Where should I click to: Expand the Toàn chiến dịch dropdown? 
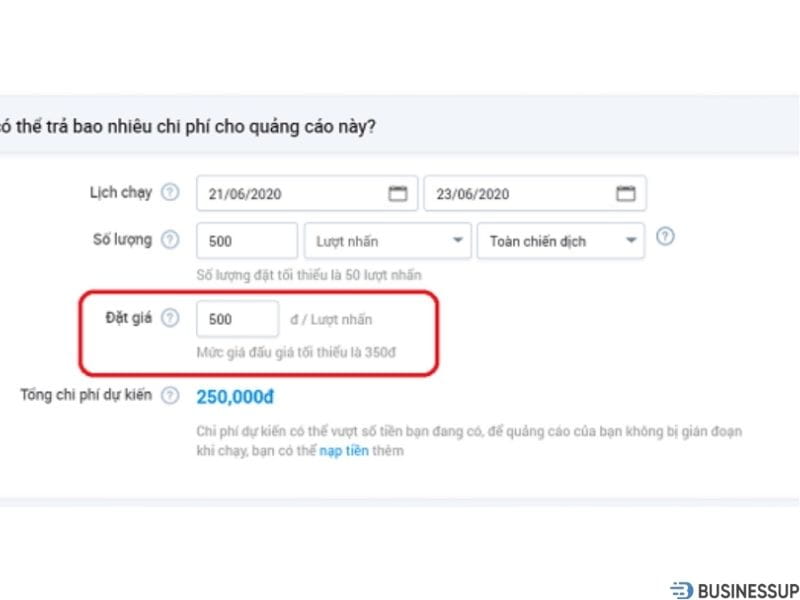[x=560, y=240]
